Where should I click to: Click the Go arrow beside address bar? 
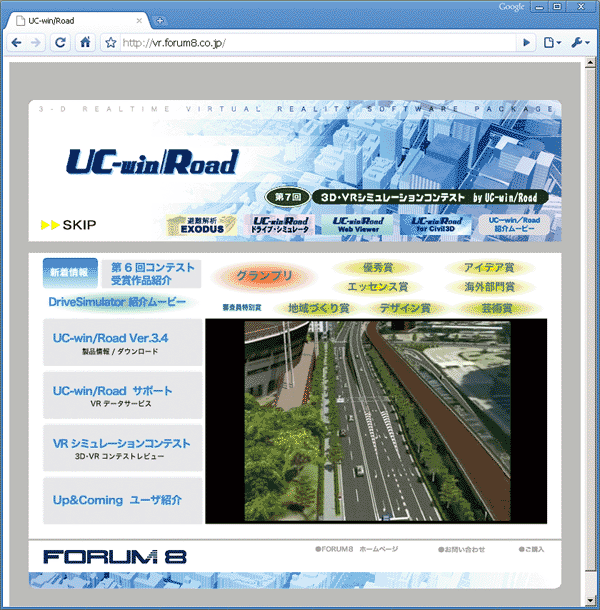click(526, 42)
